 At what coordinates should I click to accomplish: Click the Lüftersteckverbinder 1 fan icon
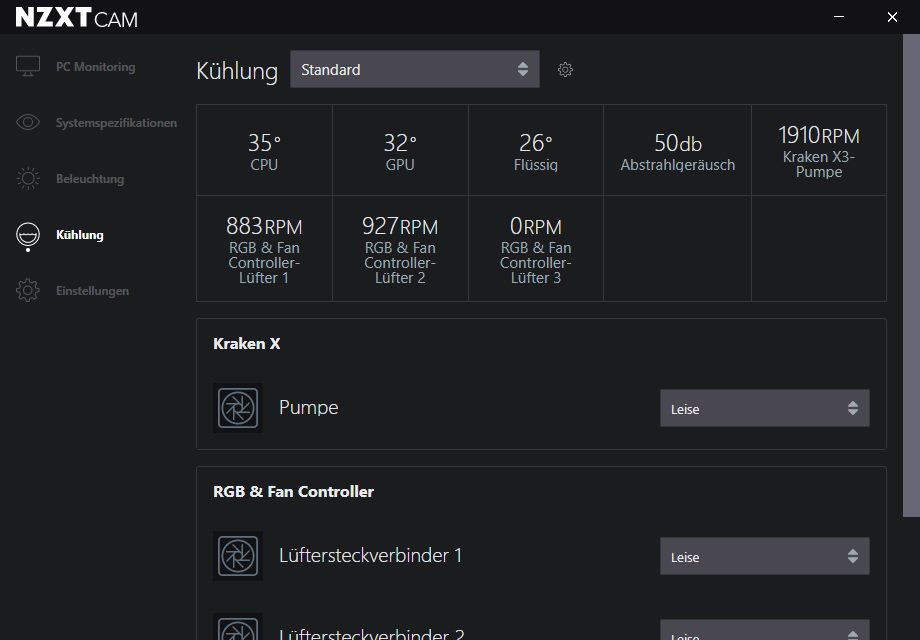click(238, 556)
